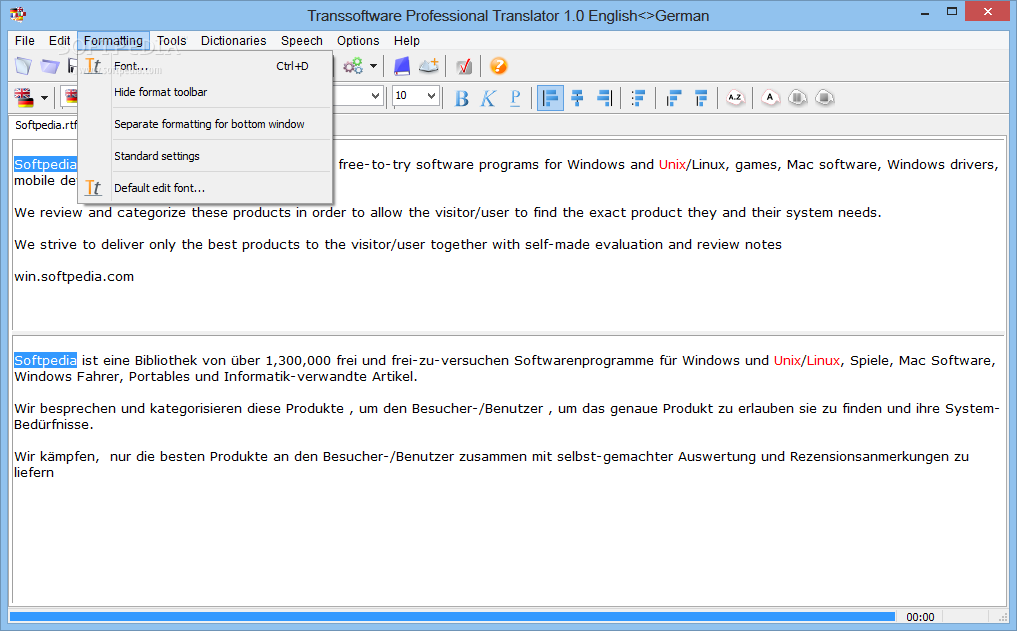This screenshot has width=1017, height=631.
Task: Toggle underline with the P icon
Action: click(515, 98)
